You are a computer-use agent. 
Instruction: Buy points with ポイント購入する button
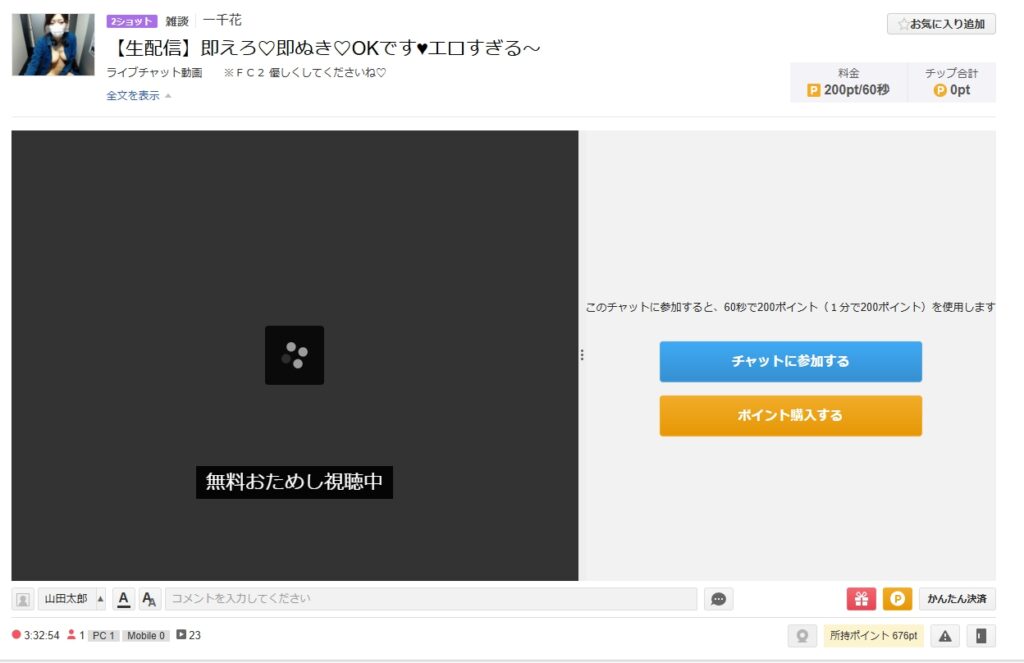pyautogui.click(x=790, y=415)
